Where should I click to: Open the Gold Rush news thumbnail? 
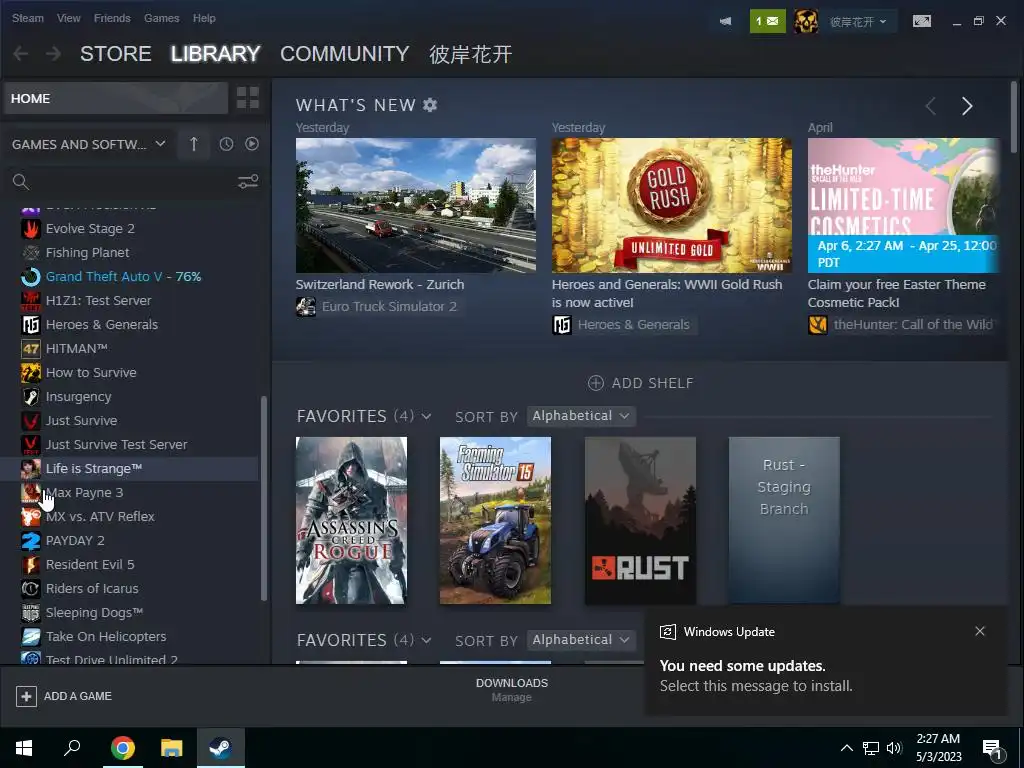pyautogui.click(x=671, y=205)
